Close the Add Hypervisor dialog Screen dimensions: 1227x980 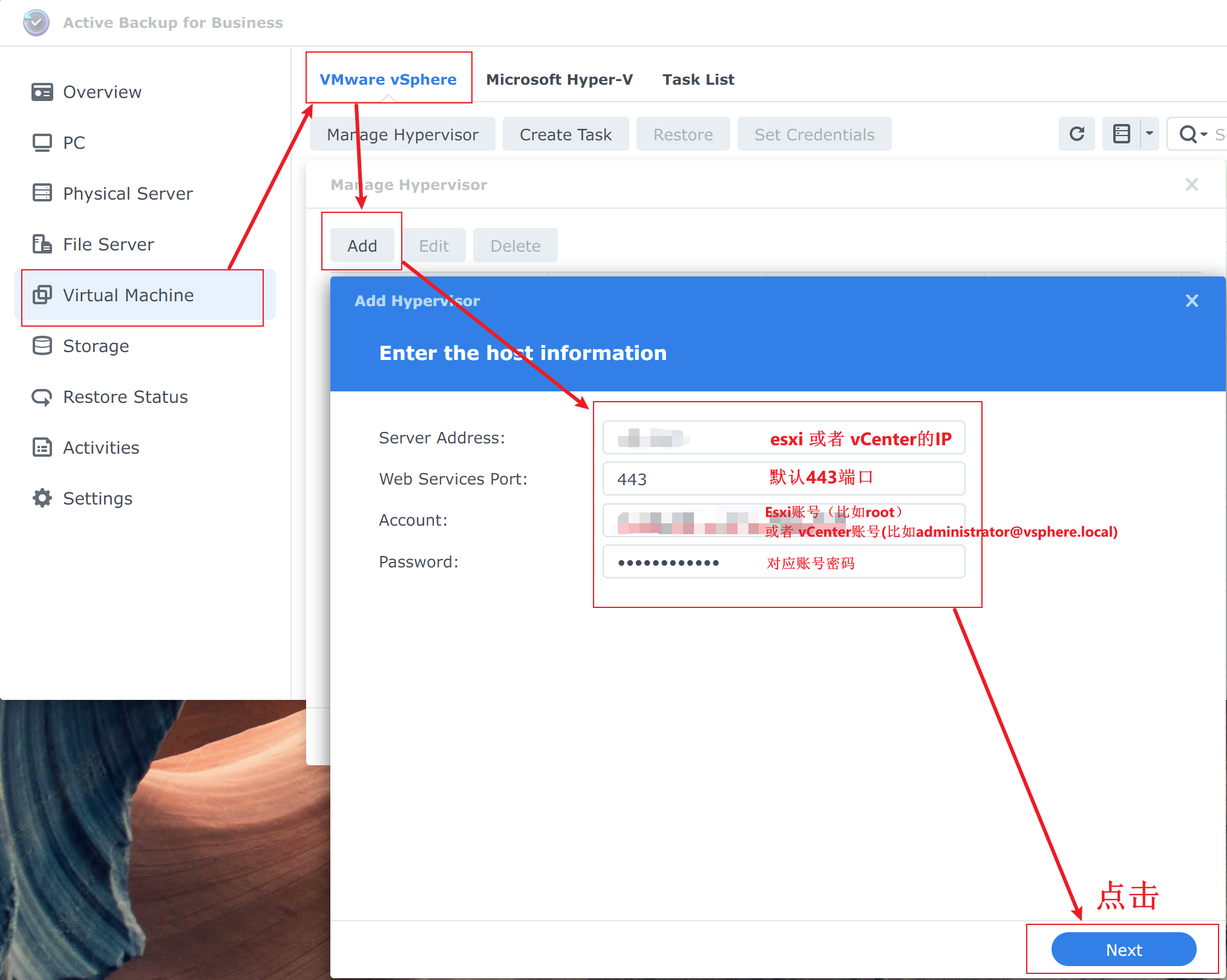click(x=1191, y=301)
